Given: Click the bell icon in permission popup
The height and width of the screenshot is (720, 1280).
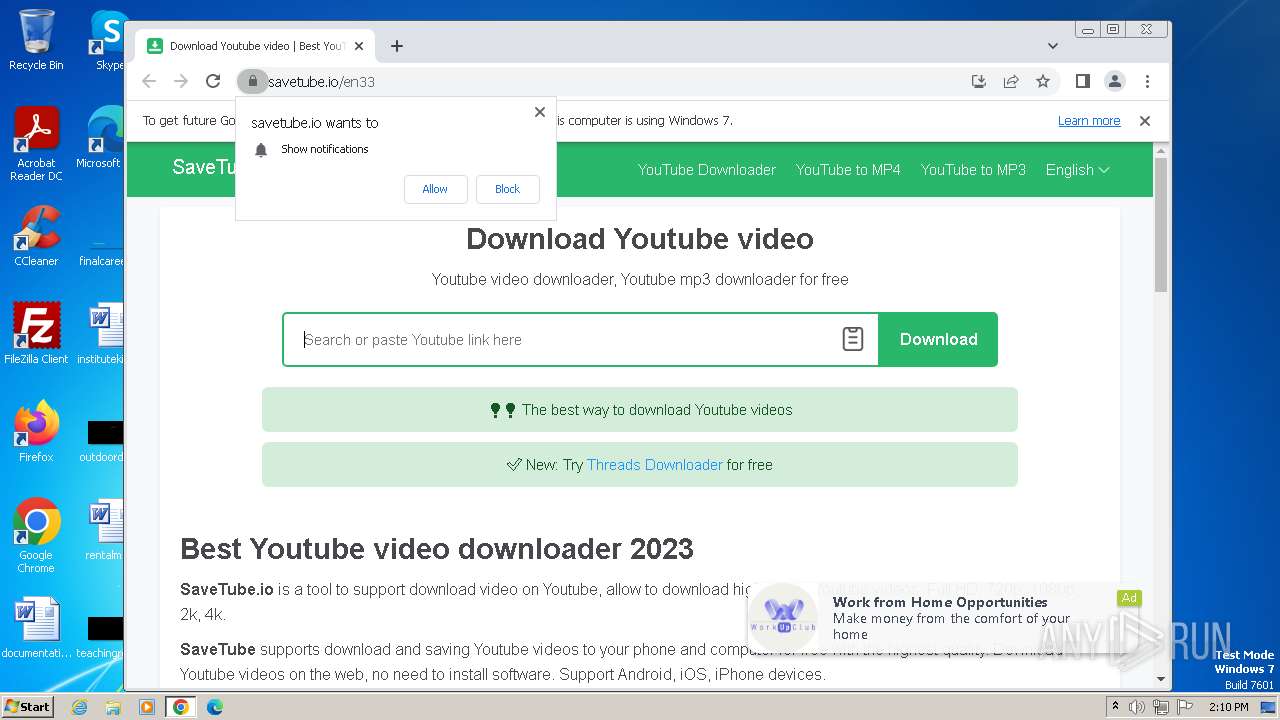Looking at the screenshot, I should (261, 150).
